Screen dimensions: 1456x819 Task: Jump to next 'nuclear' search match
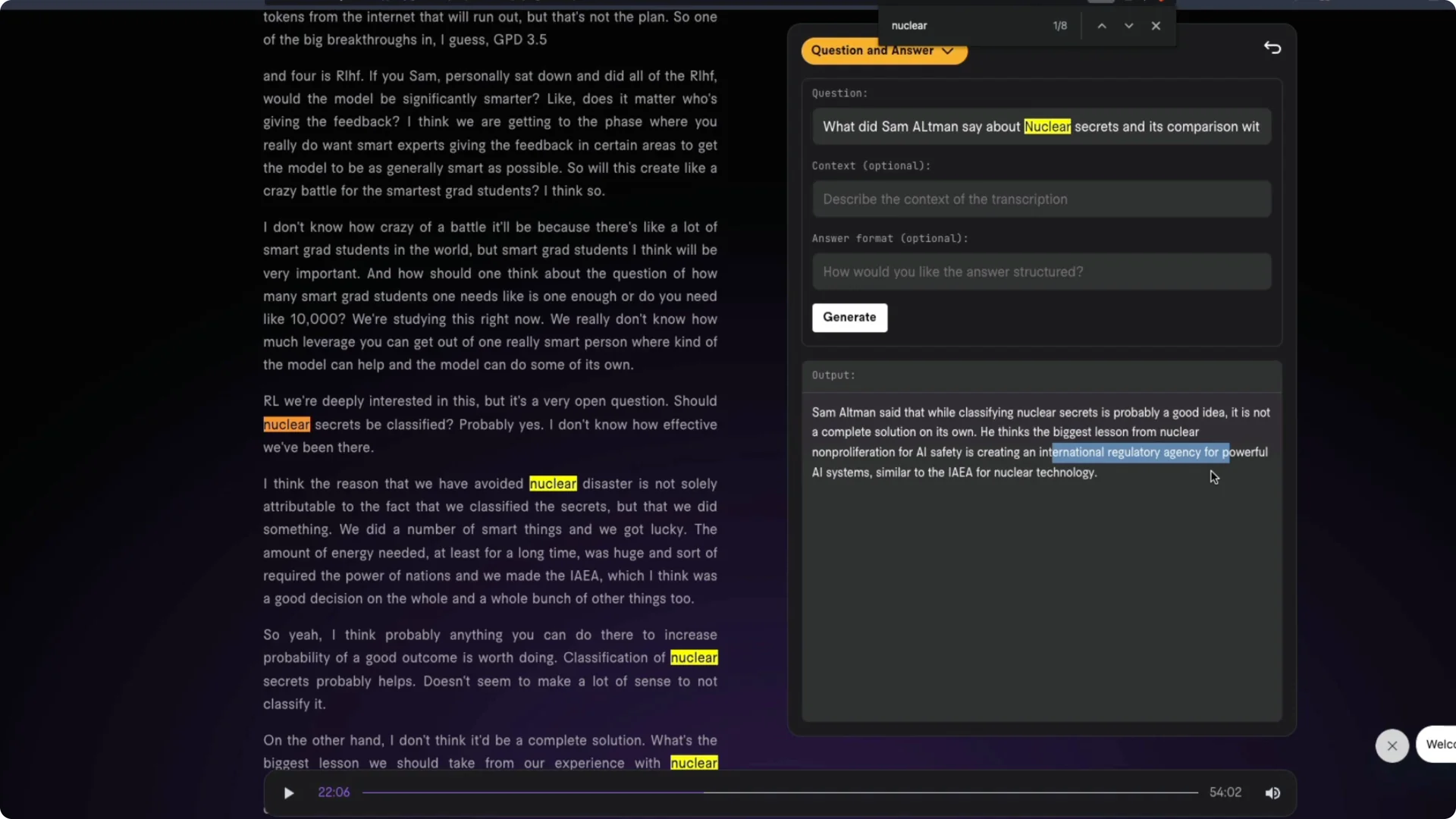click(1128, 25)
